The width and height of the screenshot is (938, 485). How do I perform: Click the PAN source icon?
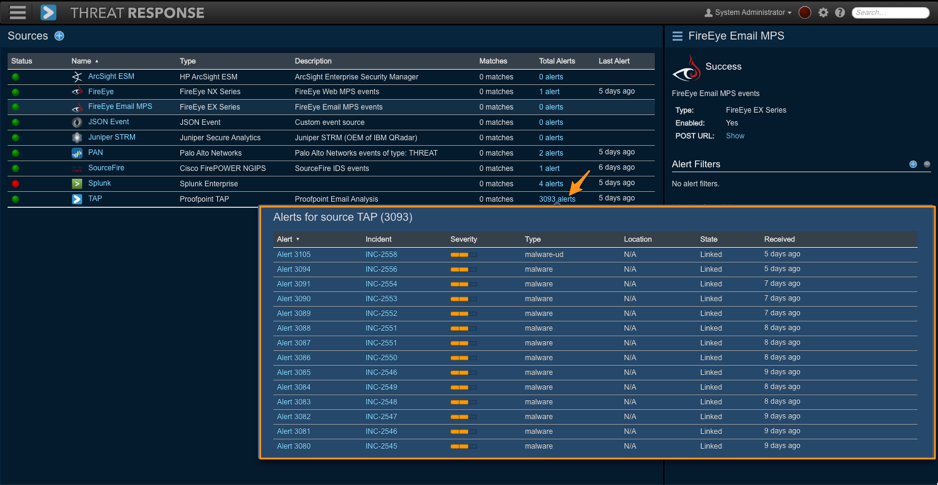[77, 153]
